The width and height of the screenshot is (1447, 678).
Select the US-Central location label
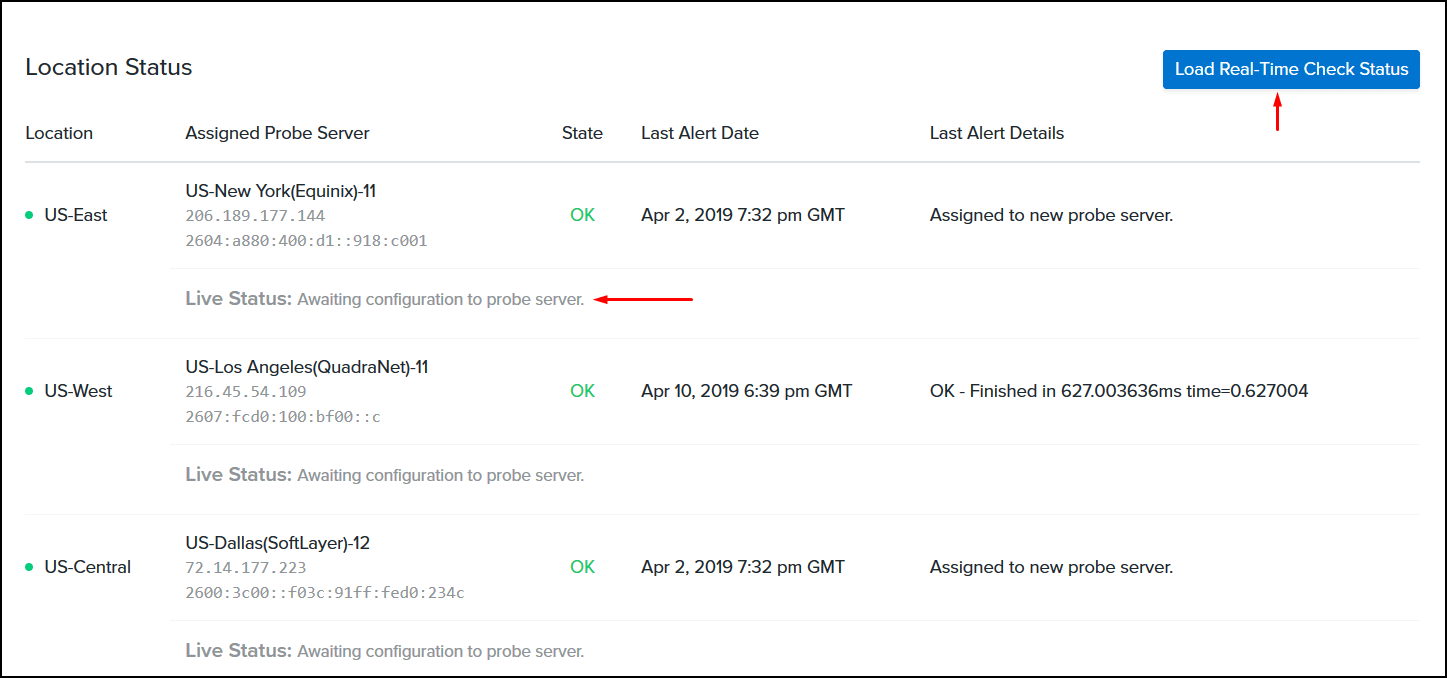click(x=88, y=567)
